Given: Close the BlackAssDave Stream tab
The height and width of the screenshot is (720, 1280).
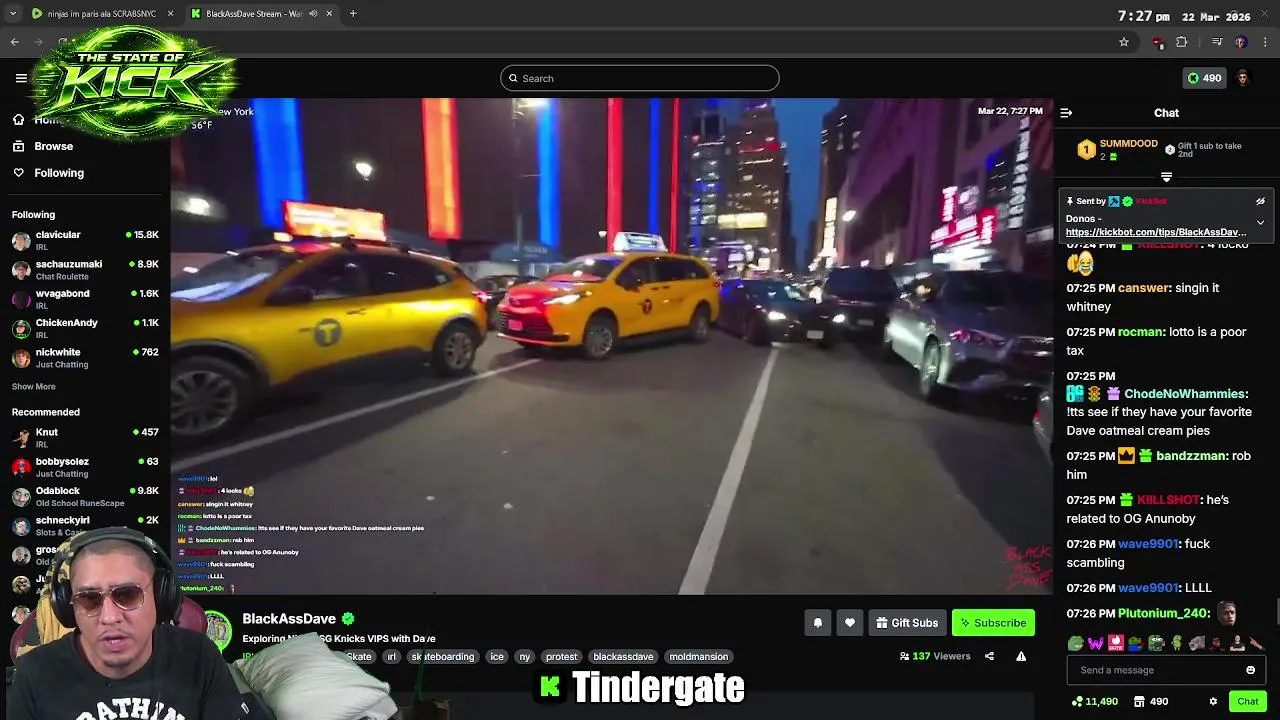Looking at the screenshot, I should click(329, 14).
